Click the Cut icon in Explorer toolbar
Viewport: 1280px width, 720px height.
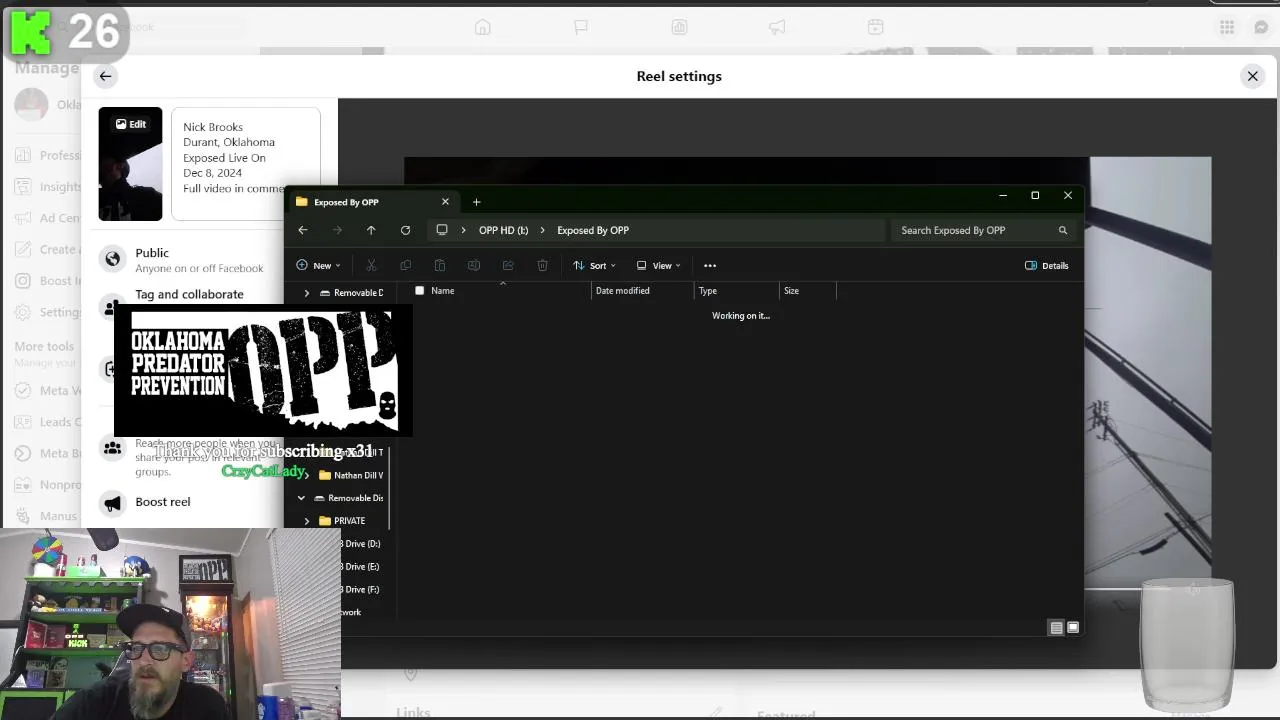[x=371, y=265]
